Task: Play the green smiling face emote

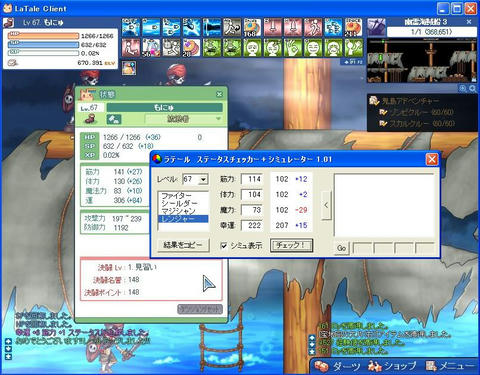Action: point(313,48)
